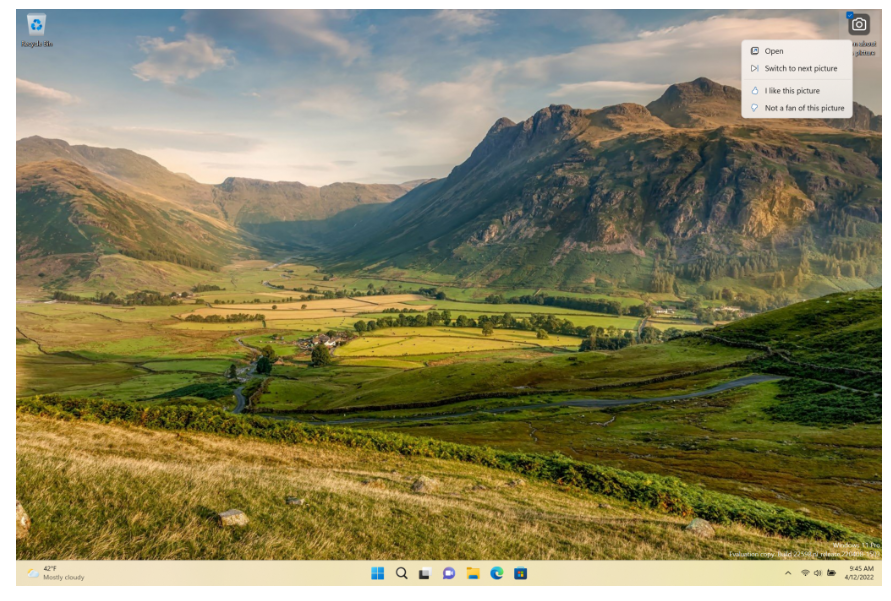Click the Wi-Fi icon in the system tray
Viewport: 891px width, 601px height.
click(805, 572)
